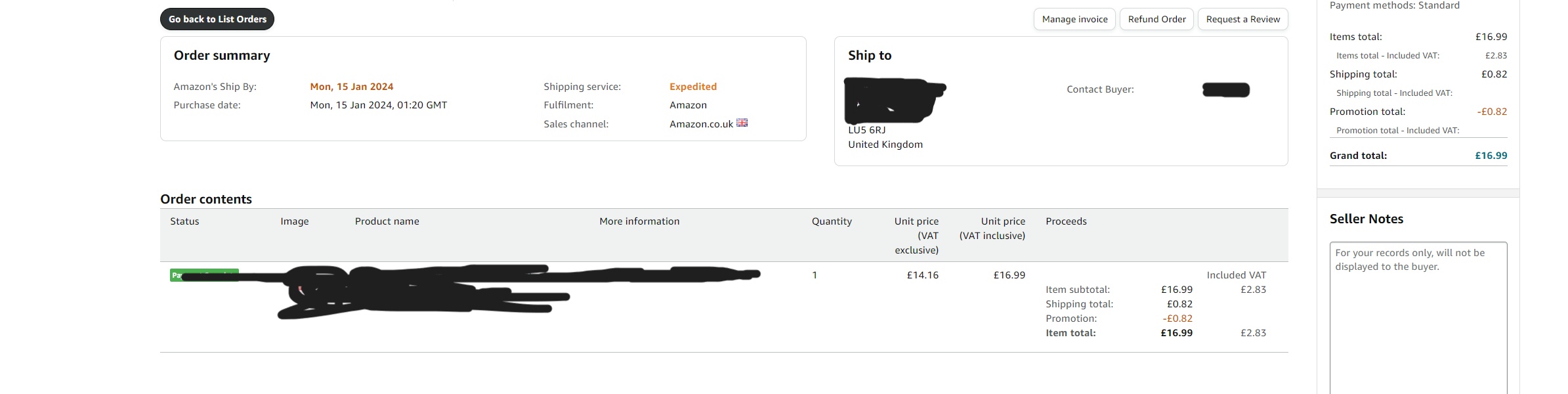Click the More information column header

click(639, 221)
